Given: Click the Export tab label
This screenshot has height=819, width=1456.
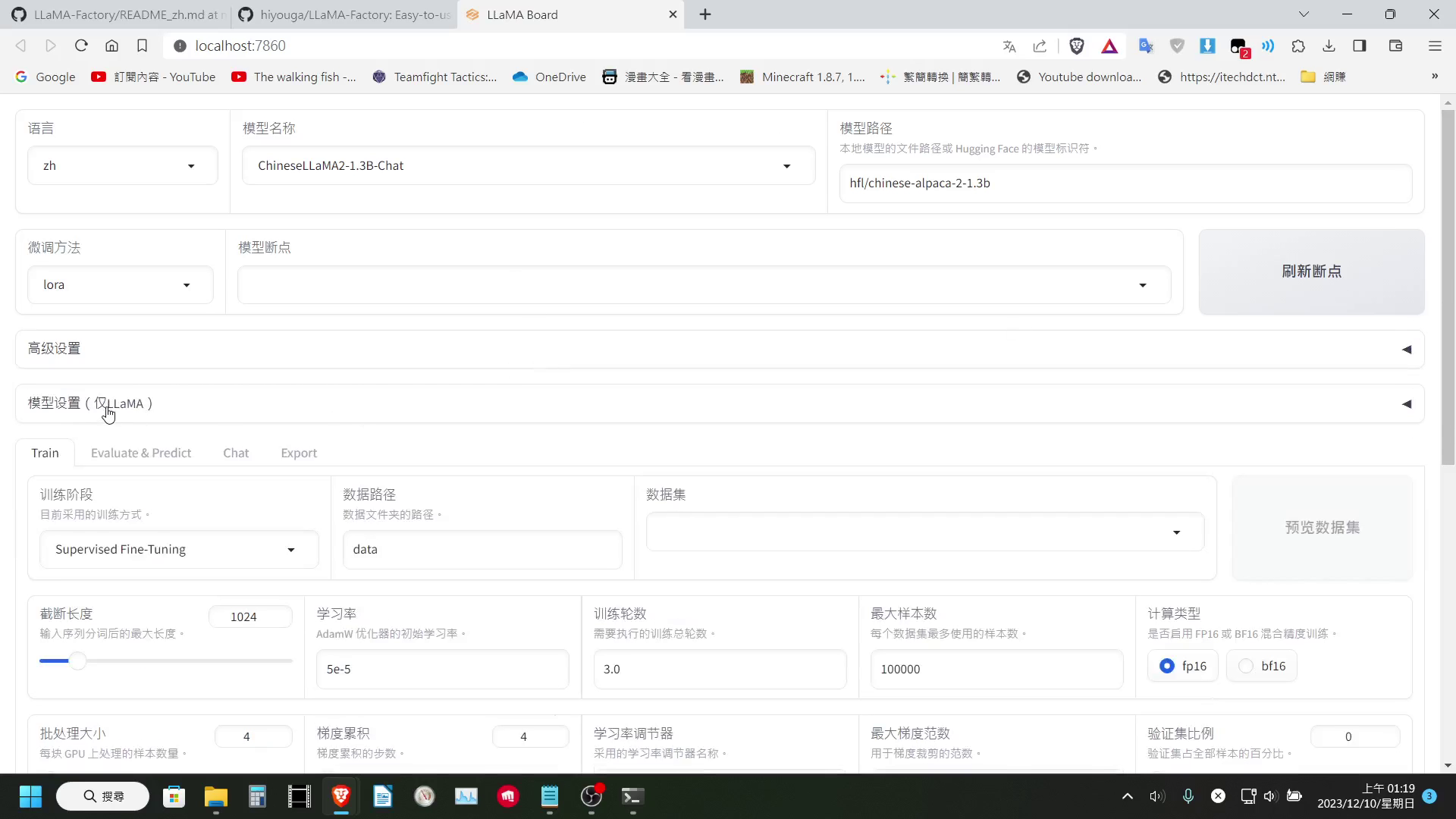Looking at the screenshot, I should [299, 453].
